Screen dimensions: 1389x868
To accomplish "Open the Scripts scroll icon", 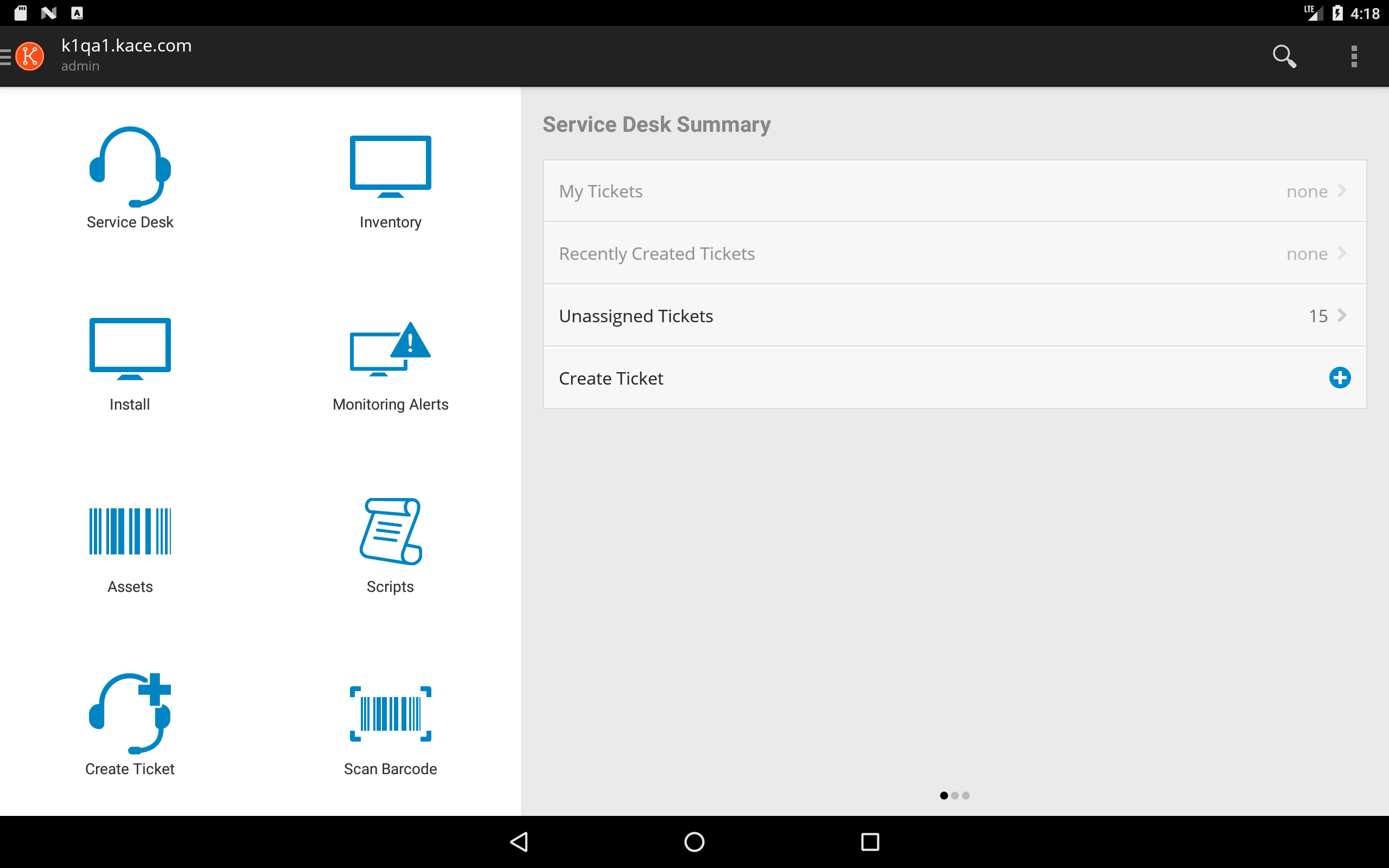I will click(x=390, y=531).
